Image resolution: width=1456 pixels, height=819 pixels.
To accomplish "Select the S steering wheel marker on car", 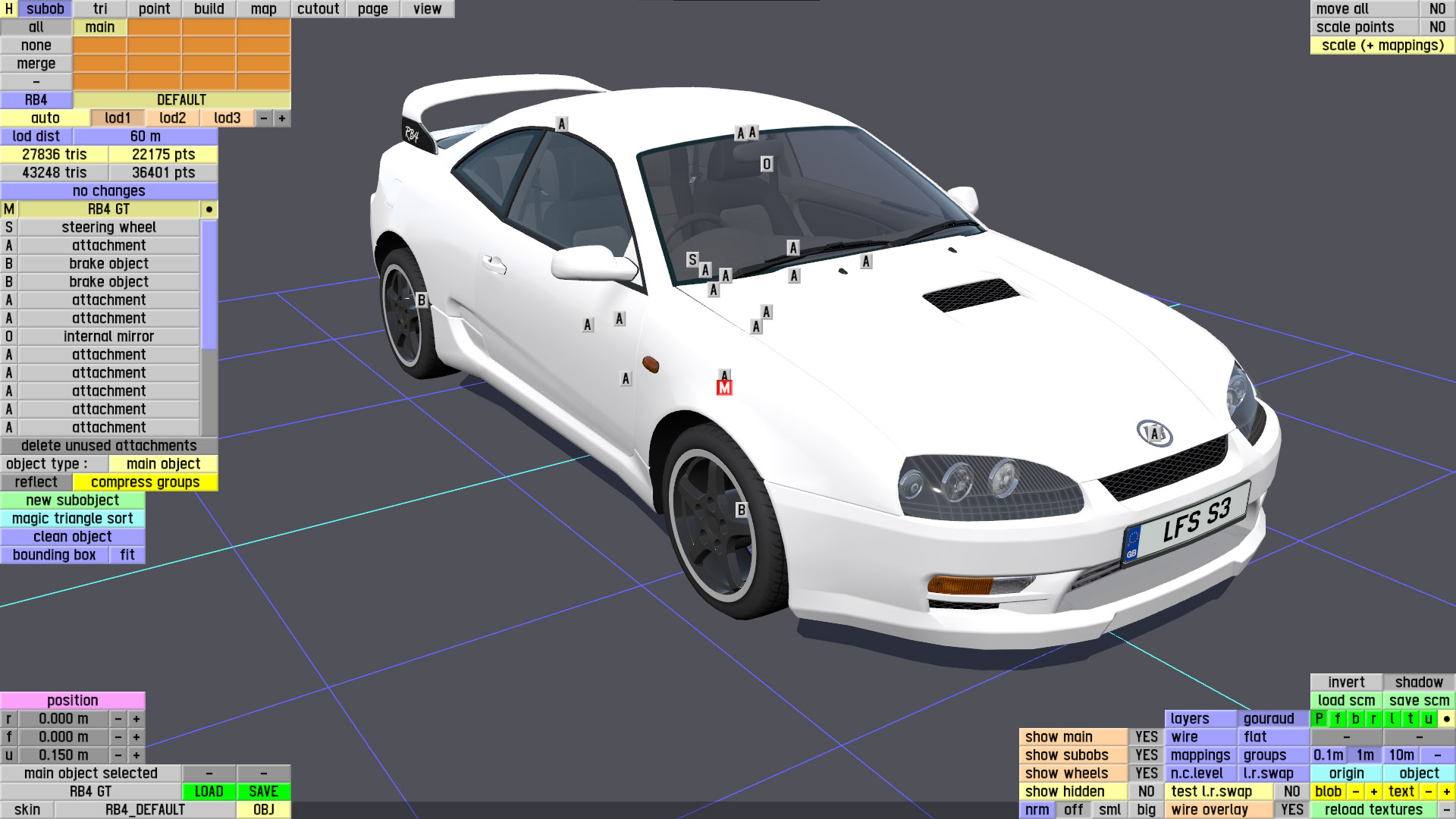I will point(692,259).
